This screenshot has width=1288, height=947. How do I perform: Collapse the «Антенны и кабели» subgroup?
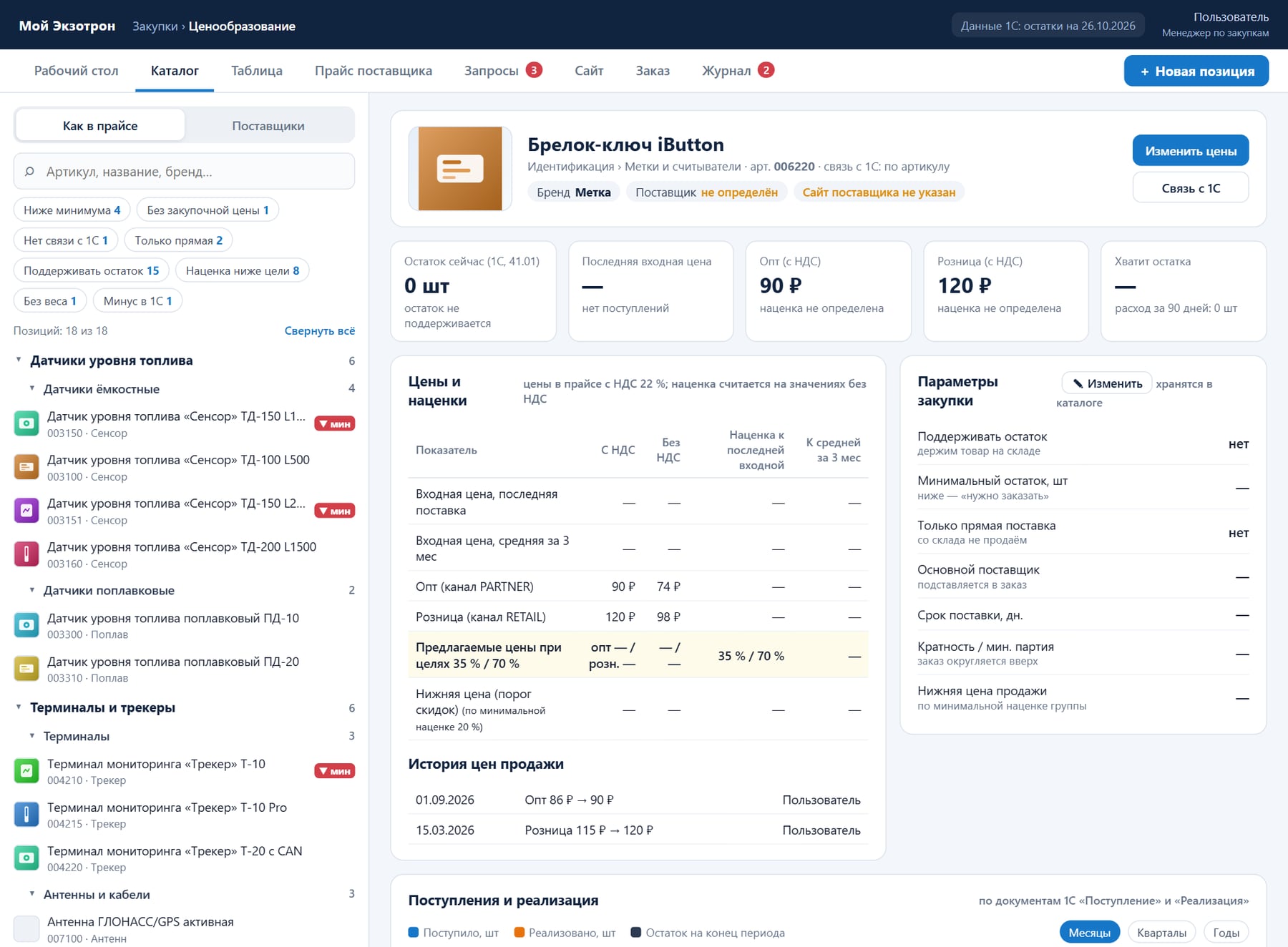(x=31, y=894)
